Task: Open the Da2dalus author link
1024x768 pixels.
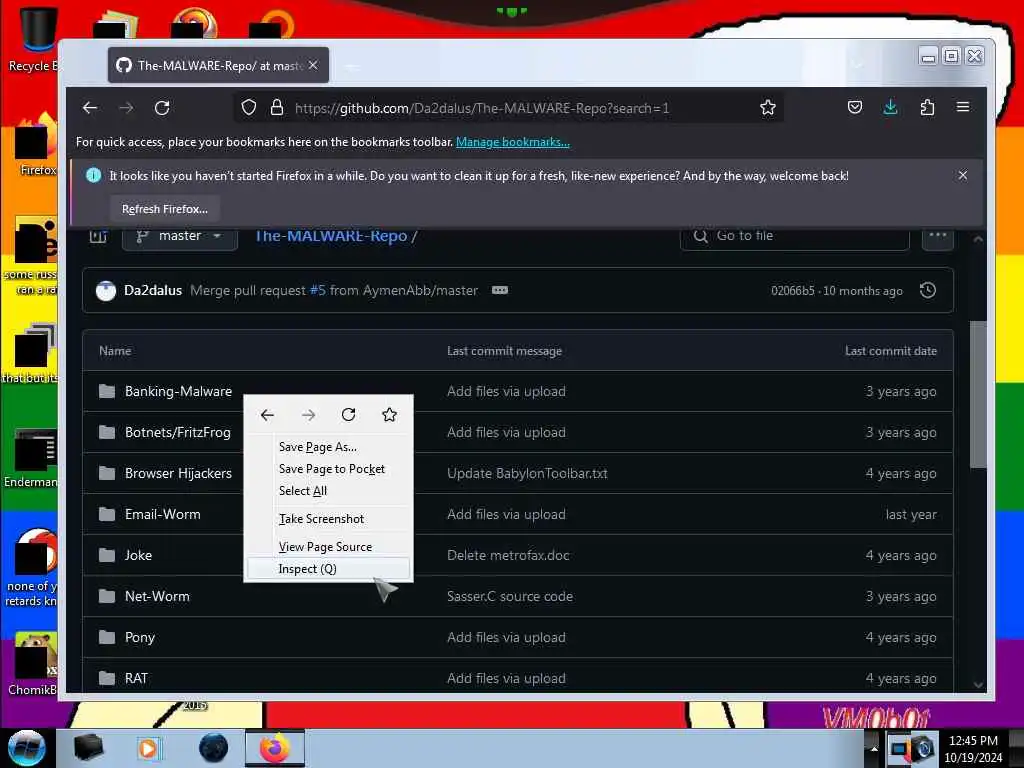Action: click(153, 290)
